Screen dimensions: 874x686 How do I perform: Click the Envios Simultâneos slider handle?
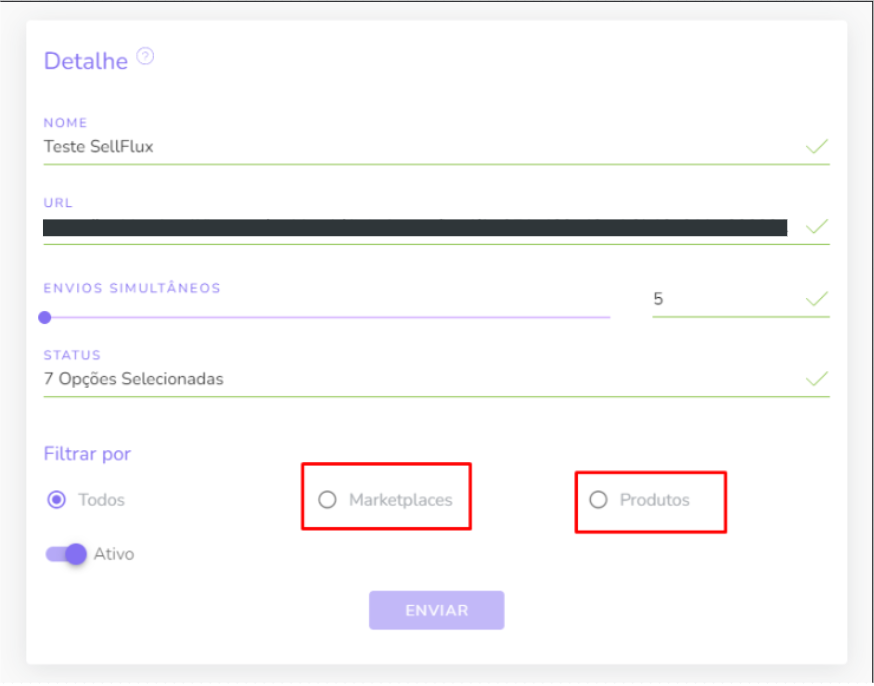click(x=45, y=318)
